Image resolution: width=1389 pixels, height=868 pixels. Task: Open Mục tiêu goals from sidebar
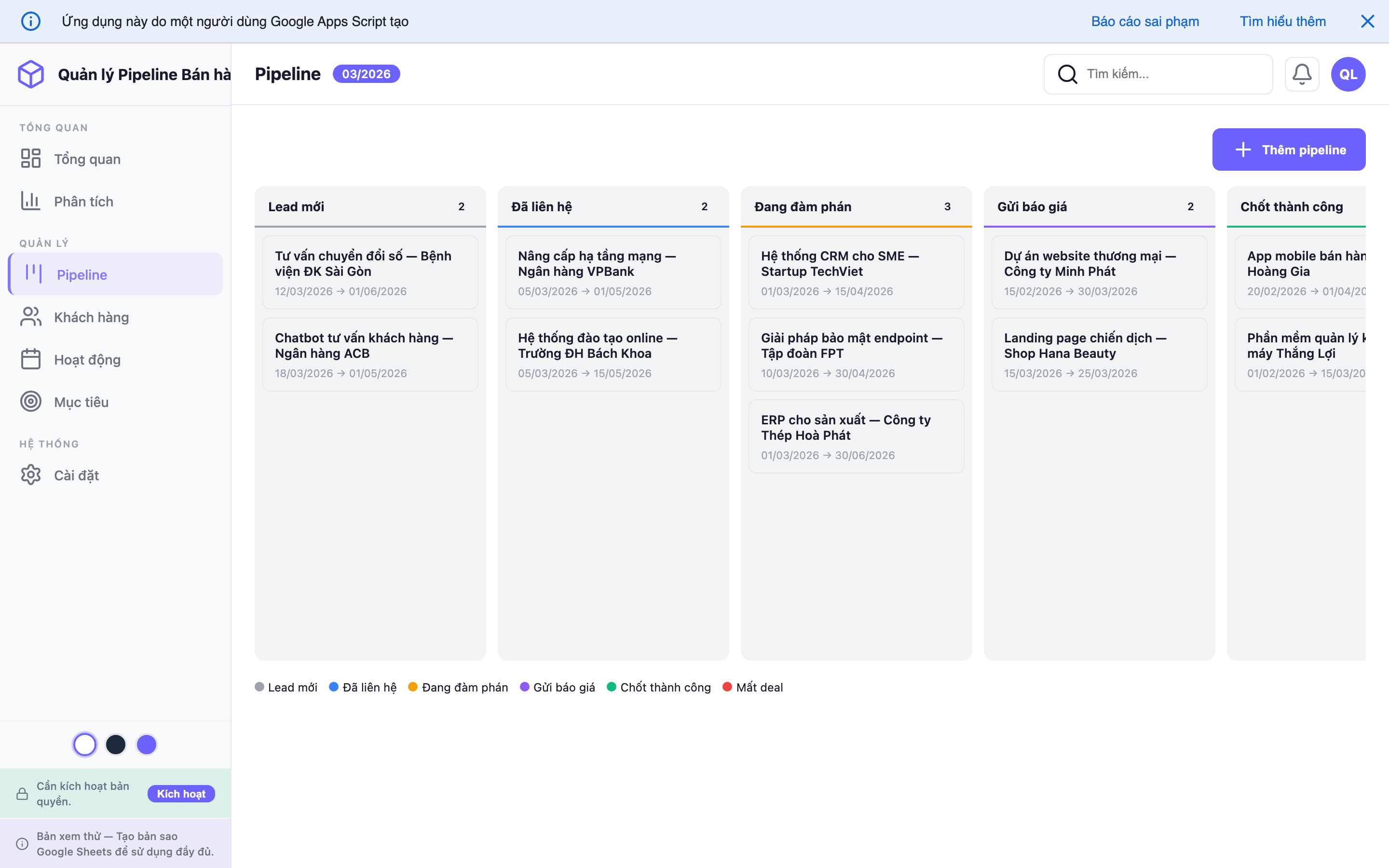point(81,402)
